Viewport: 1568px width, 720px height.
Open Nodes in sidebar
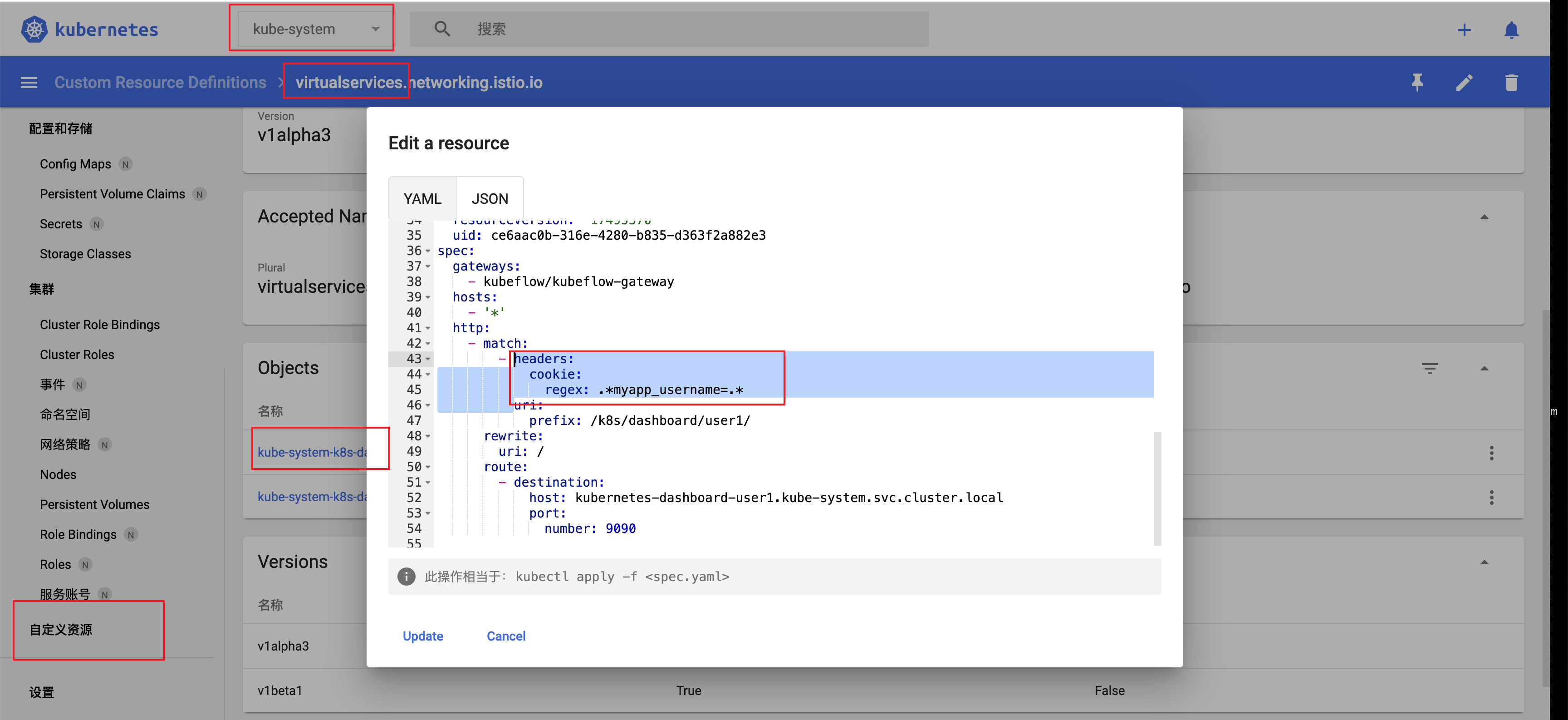(58, 474)
